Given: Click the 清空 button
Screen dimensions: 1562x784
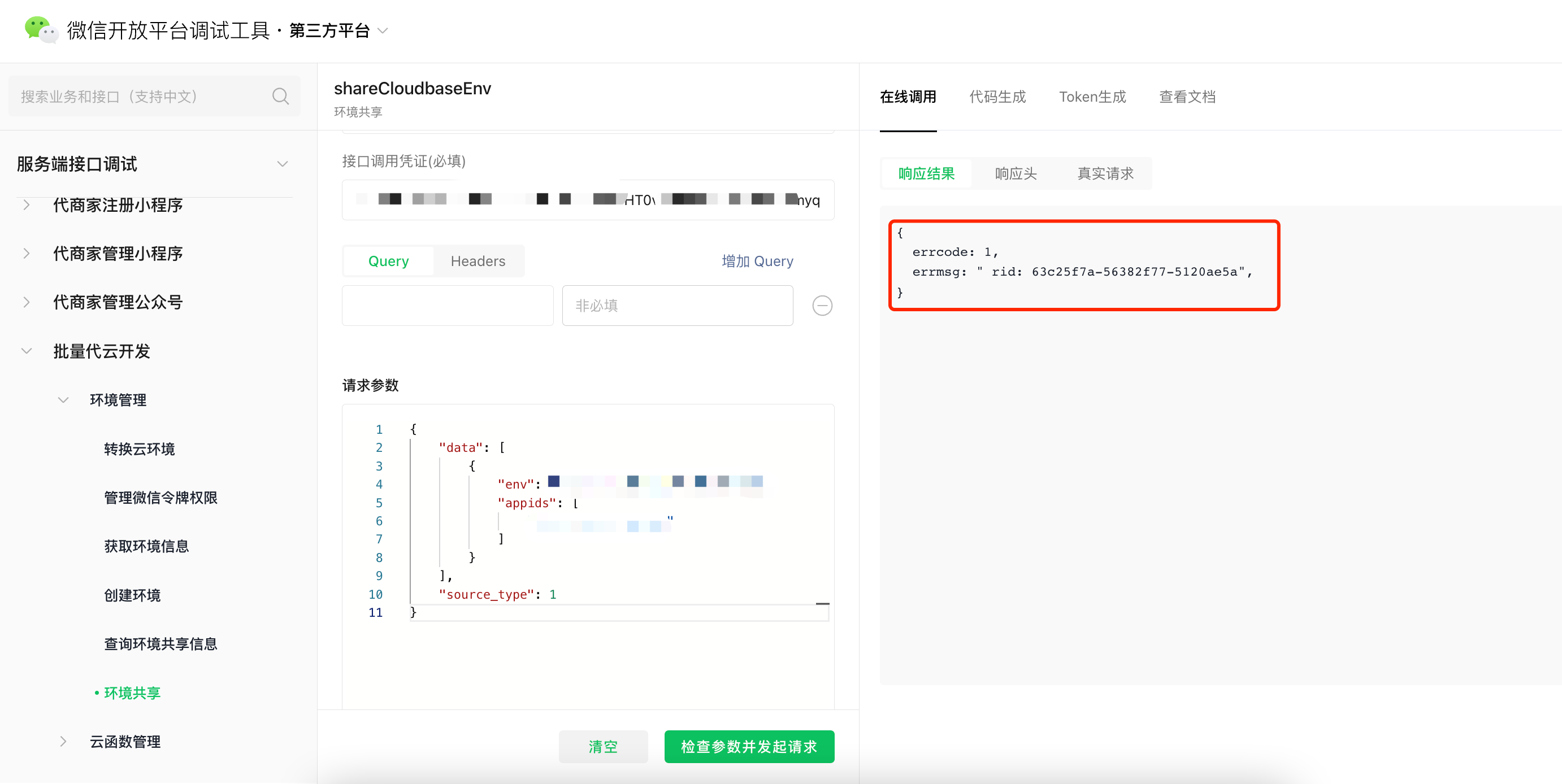Looking at the screenshot, I should tap(603, 746).
